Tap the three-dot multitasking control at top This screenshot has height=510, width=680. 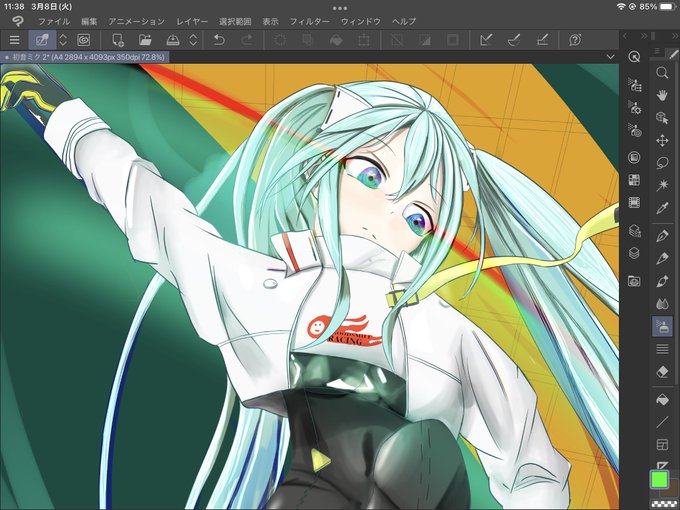click(340, 8)
